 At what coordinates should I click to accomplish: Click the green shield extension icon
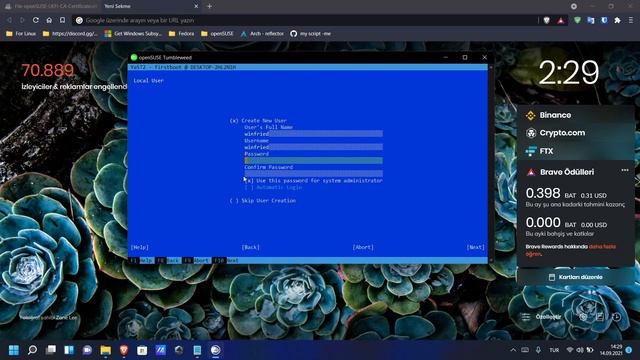(x=577, y=20)
